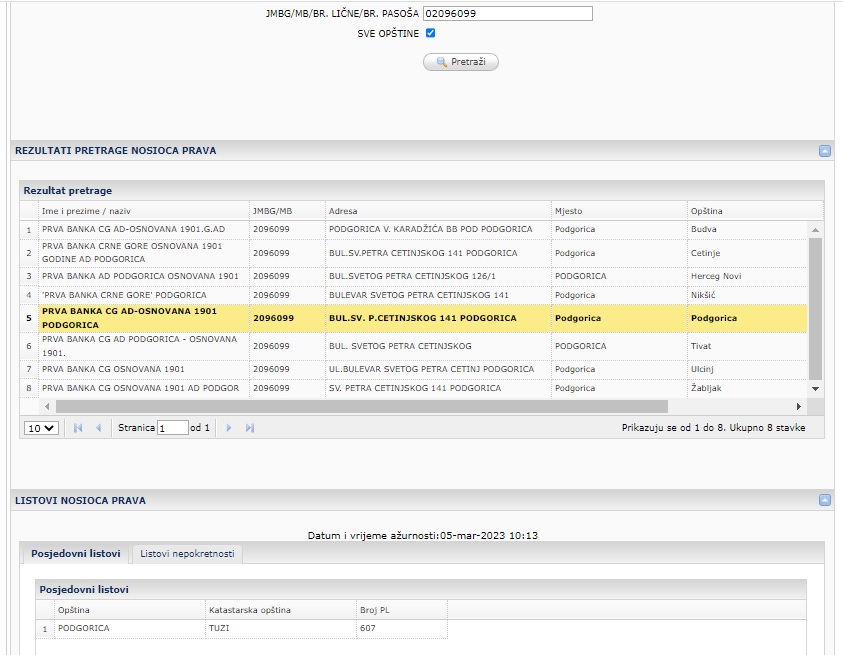Sort by JMBG/MB column header
Screen dimensions: 843x655
click(288, 211)
